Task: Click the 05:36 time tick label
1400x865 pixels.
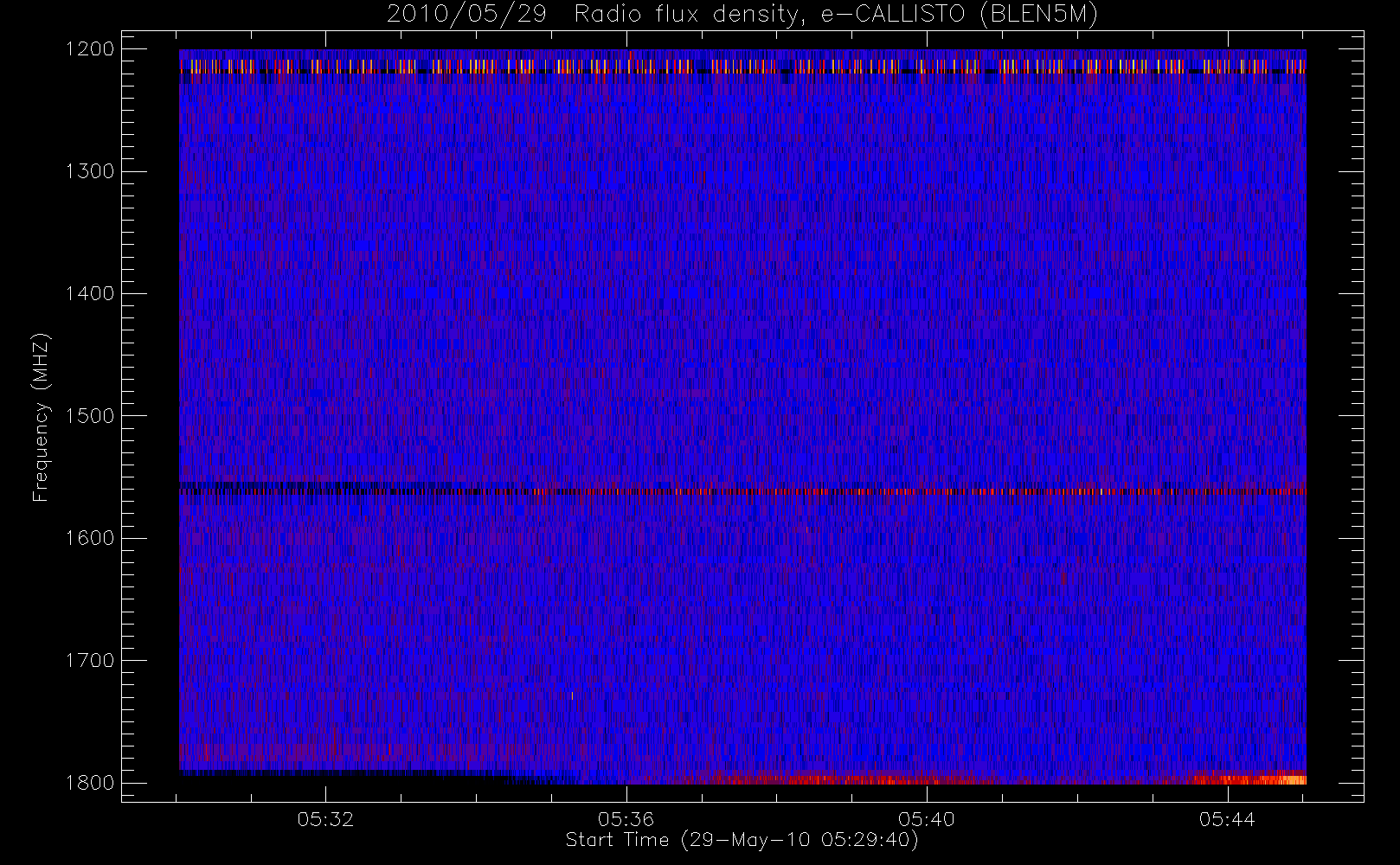Action: coord(626,819)
